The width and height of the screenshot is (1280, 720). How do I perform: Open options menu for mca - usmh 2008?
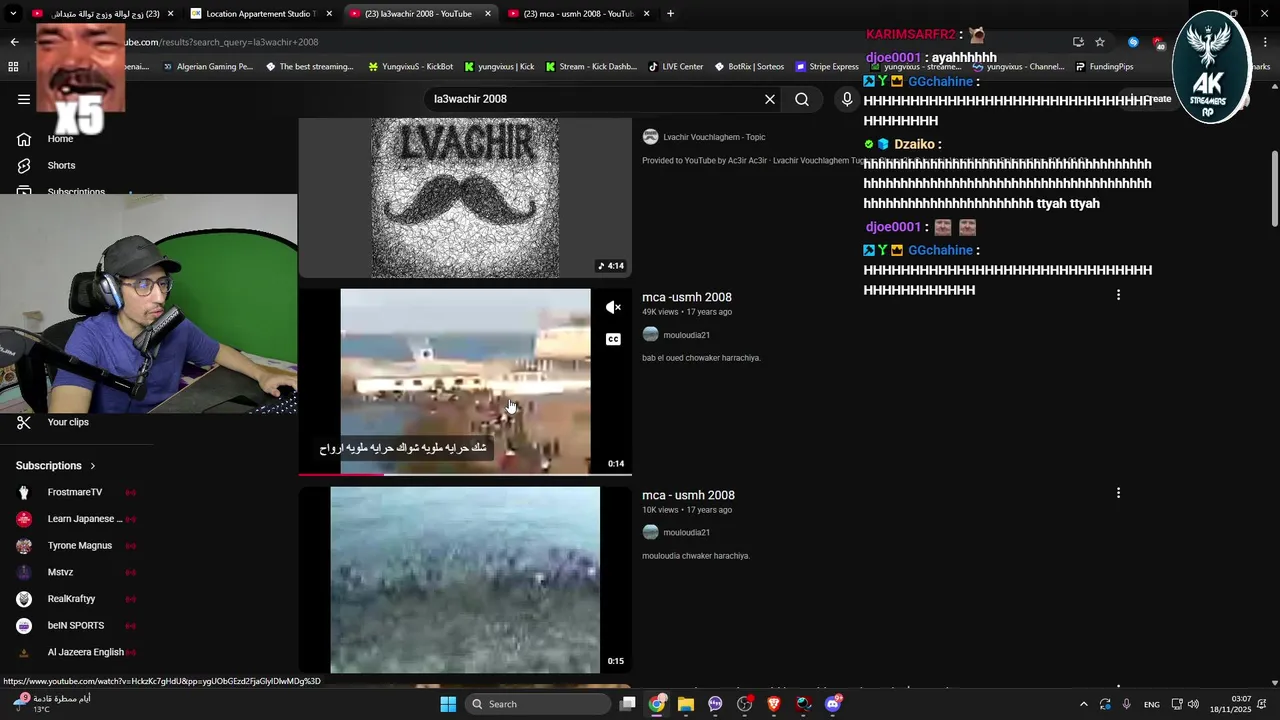point(1118,493)
